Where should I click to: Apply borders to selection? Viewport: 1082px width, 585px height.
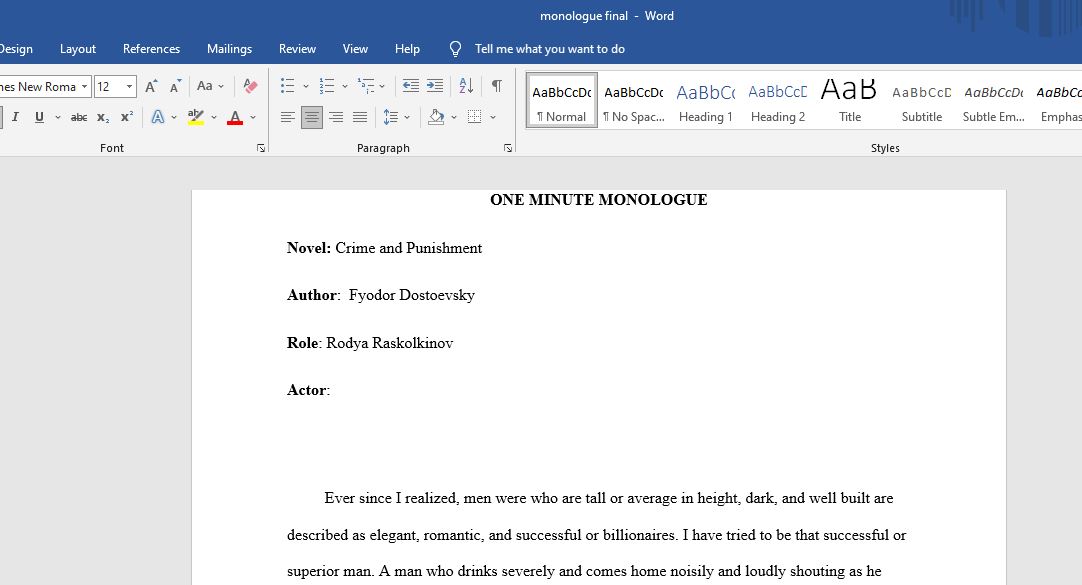[475, 117]
